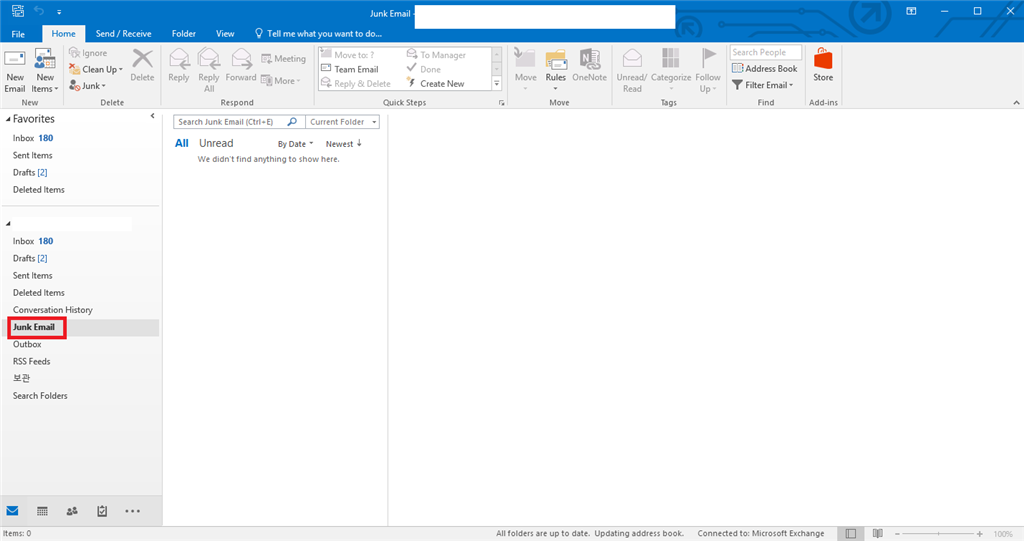Open the By Date arrangement dropdown

[x=295, y=144]
